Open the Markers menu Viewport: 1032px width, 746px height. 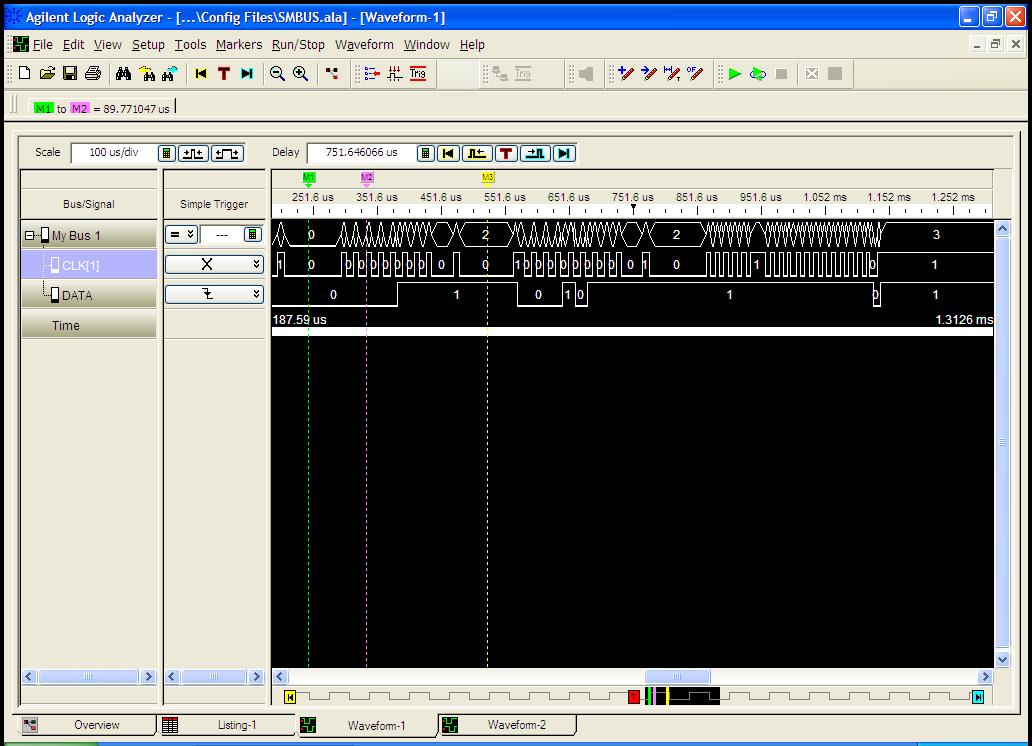click(239, 45)
